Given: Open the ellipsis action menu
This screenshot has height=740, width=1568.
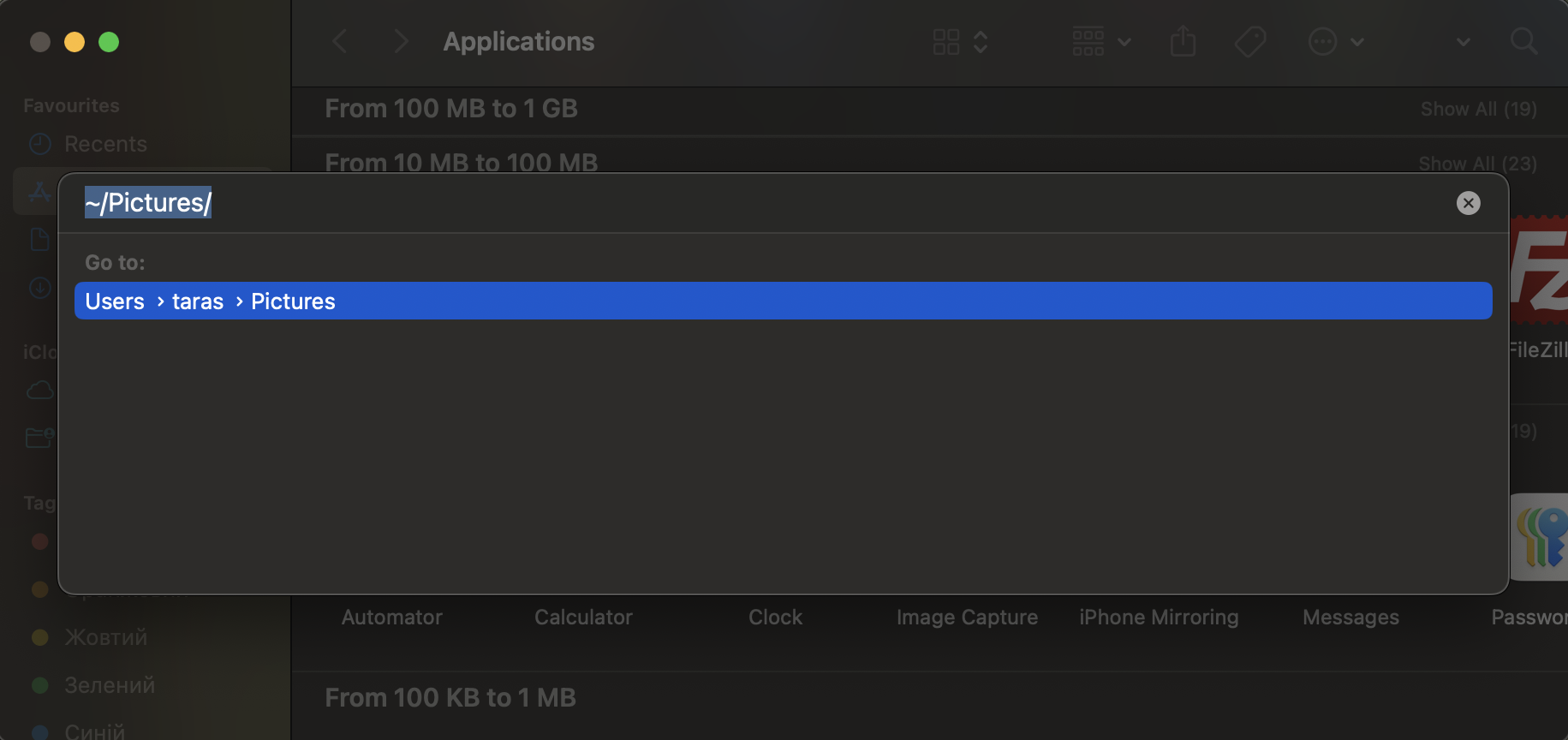Looking at the screenshot, I should [x=1336, y=41].
